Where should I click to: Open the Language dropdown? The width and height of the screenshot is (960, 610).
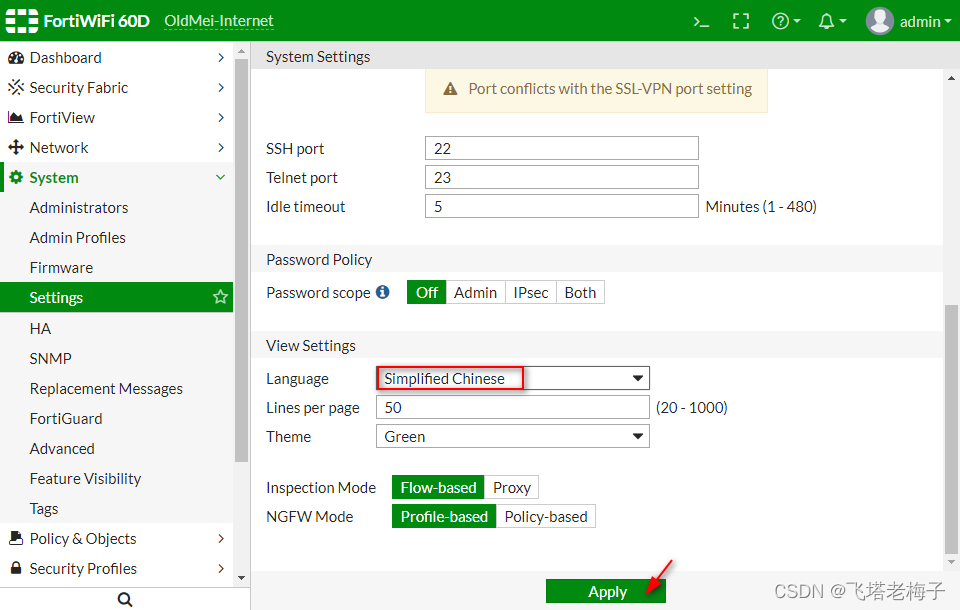click(x=513, y=378)
